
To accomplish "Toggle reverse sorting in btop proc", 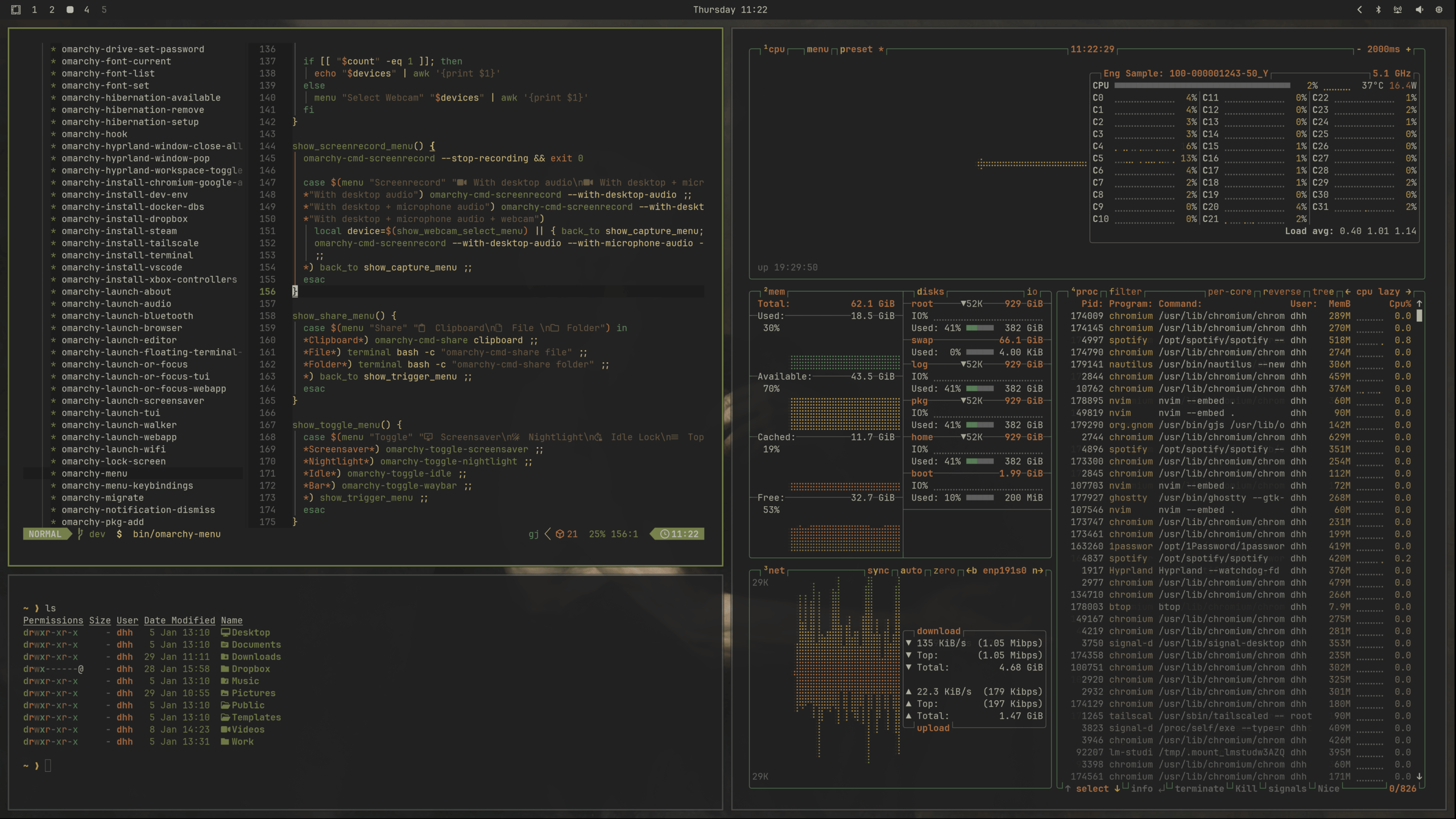I will click(1281, 292).
